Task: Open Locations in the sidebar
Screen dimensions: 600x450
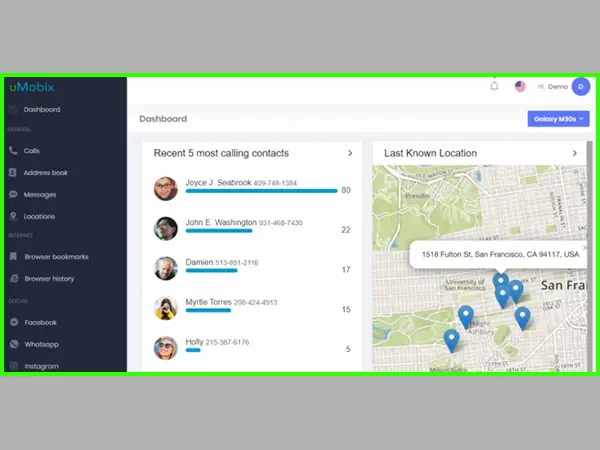Action: pos(39,217)
